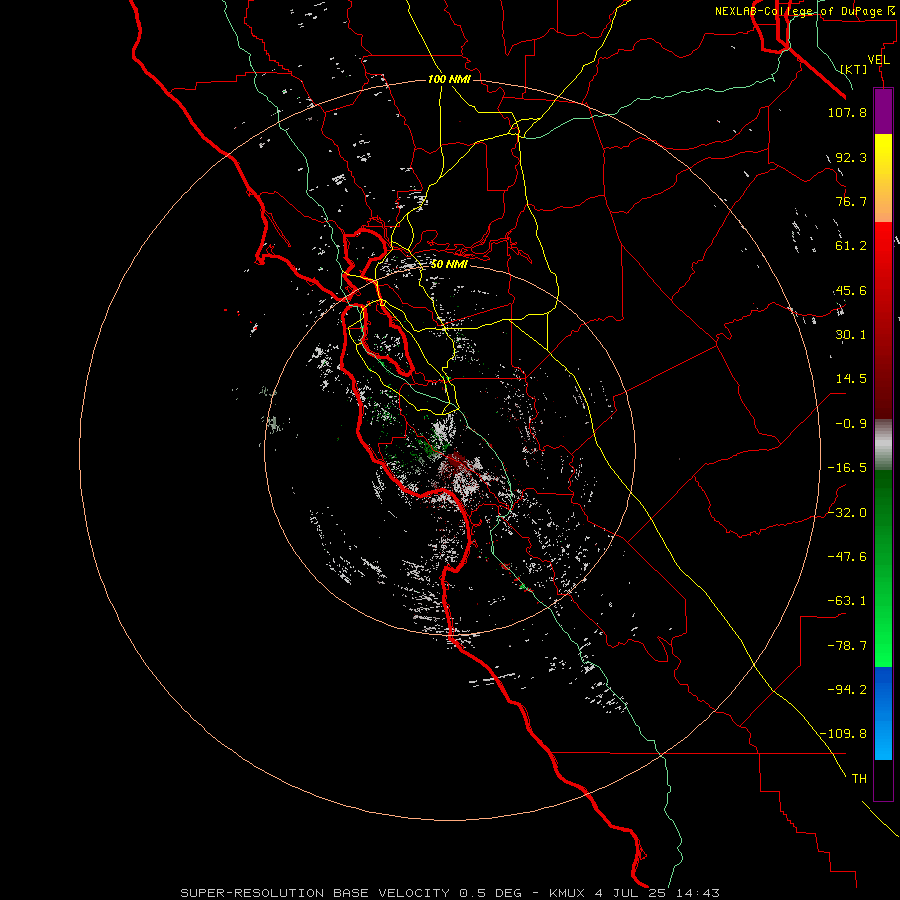Click the 61.2 velocity scale value
Viewport: 900px width, 900px height.
point(851,246)
